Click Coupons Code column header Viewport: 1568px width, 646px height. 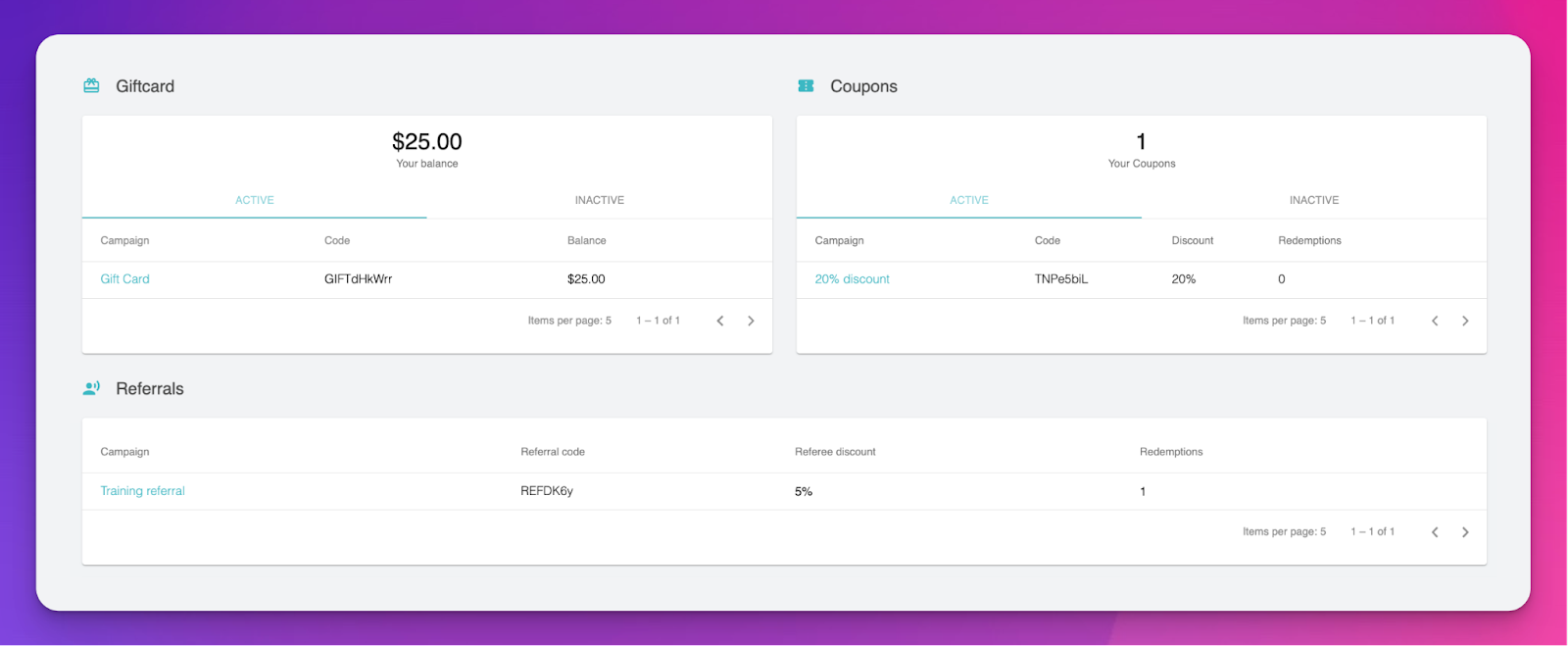coord(1048,240)
